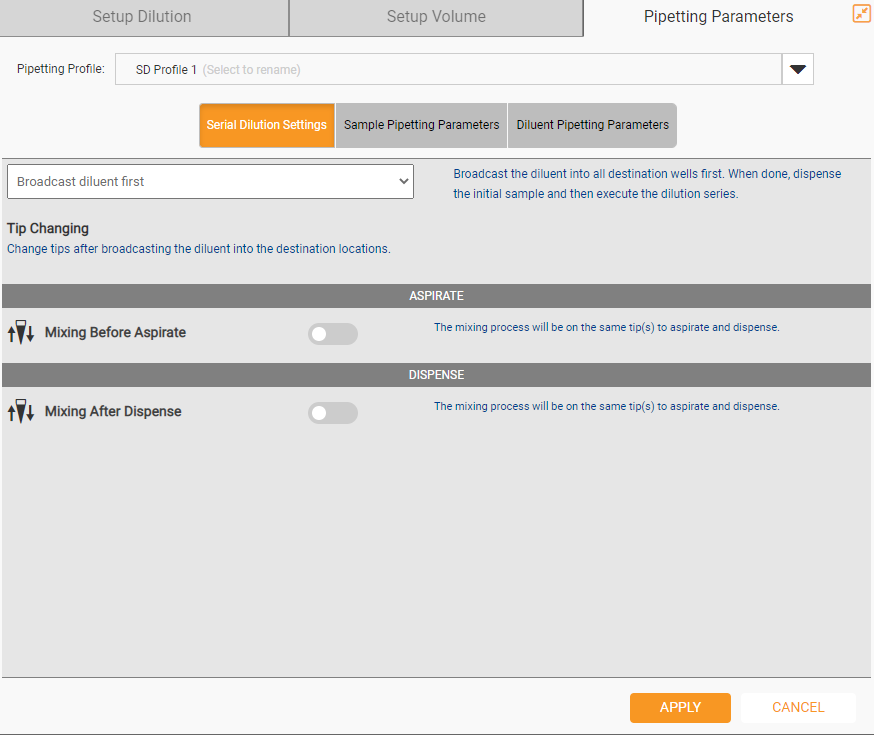Expand the Broadcast diluent first combo box
Image resolution: width=874 pixels, height=735 pixels.
pos(210,182)
